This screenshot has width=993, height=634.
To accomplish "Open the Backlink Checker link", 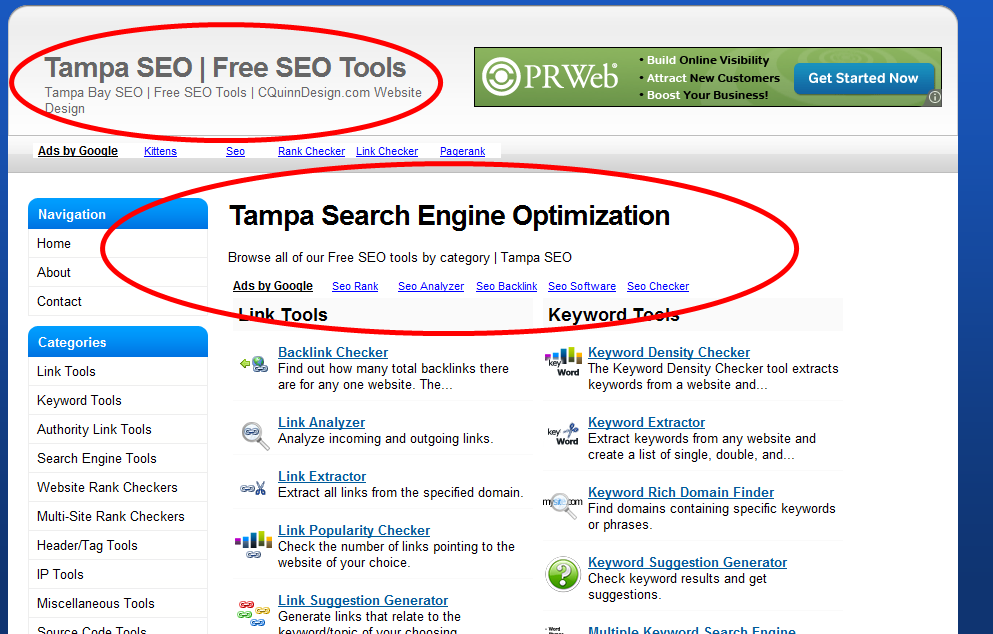I will (333, 352).
